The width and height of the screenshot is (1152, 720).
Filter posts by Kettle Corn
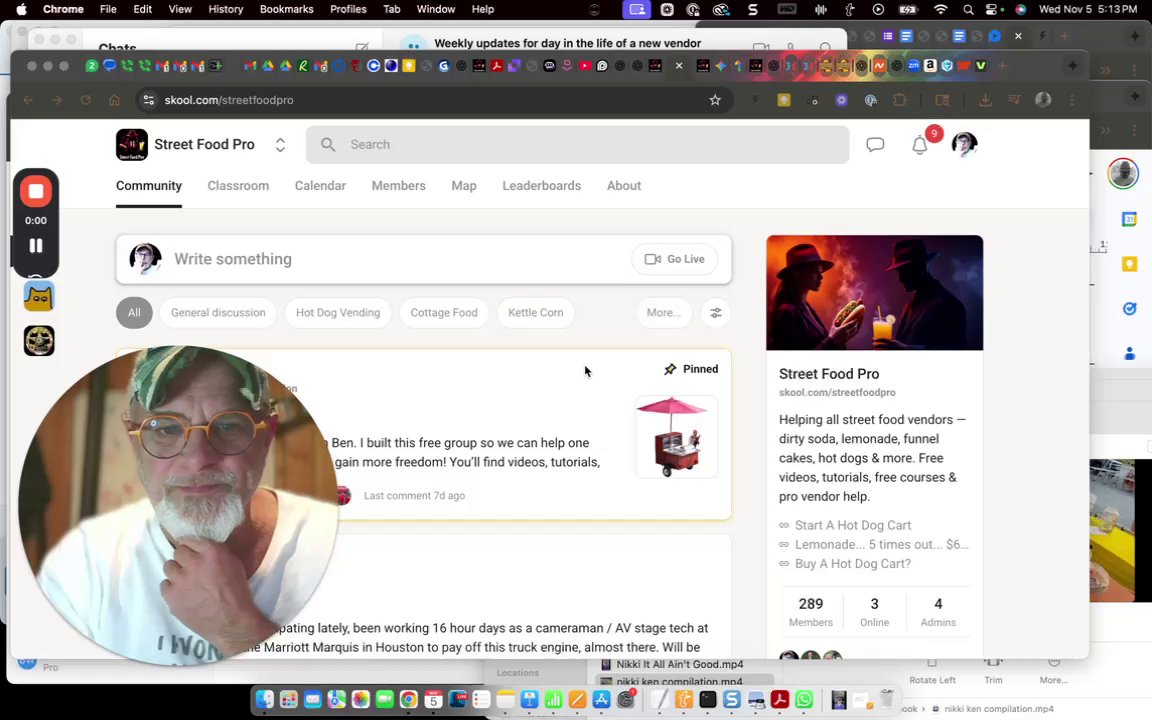[536, 313]
